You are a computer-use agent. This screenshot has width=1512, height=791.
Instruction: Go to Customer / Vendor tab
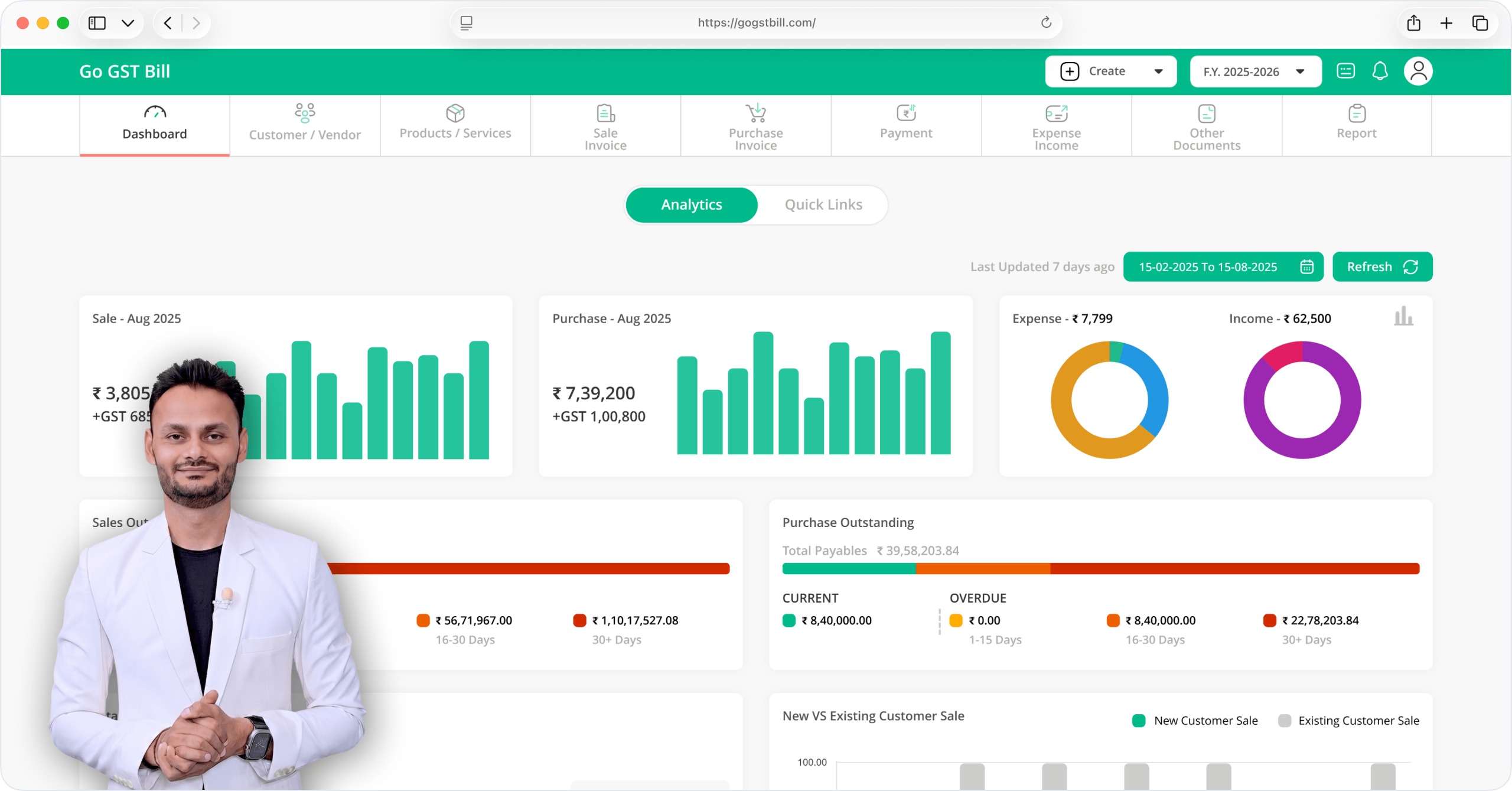click(x=305, y=126)
